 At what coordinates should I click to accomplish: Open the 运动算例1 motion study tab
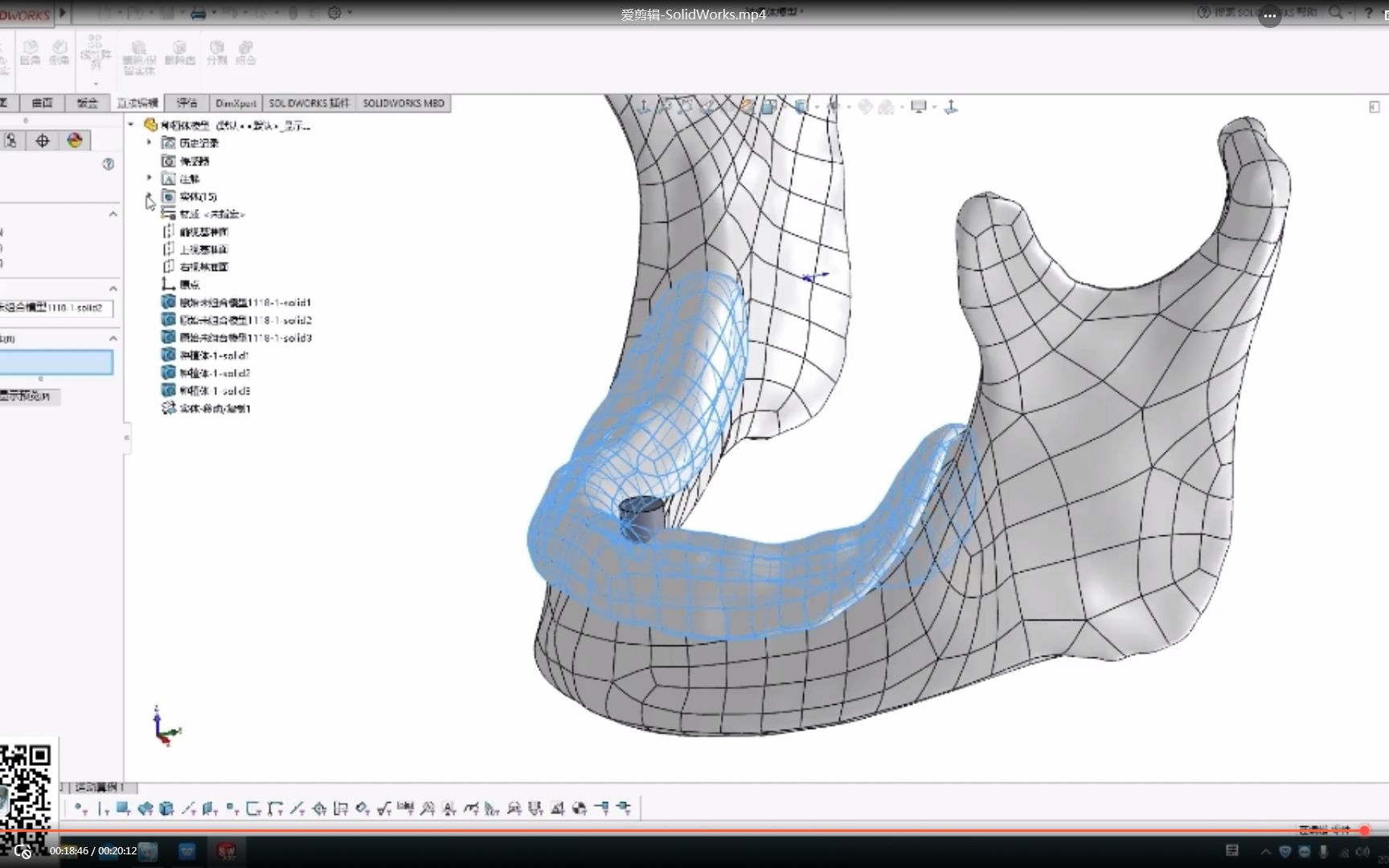coord(100,787)
